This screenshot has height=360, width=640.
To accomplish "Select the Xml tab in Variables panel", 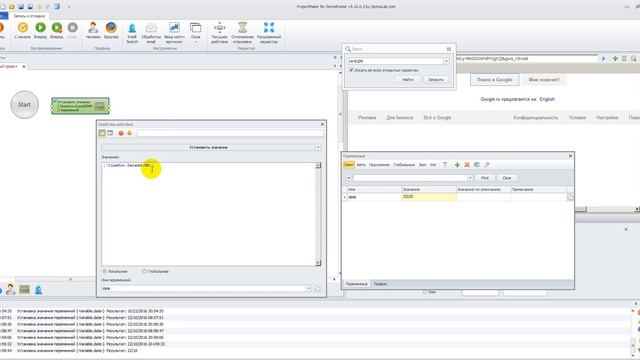I will (x=433, y=165).
